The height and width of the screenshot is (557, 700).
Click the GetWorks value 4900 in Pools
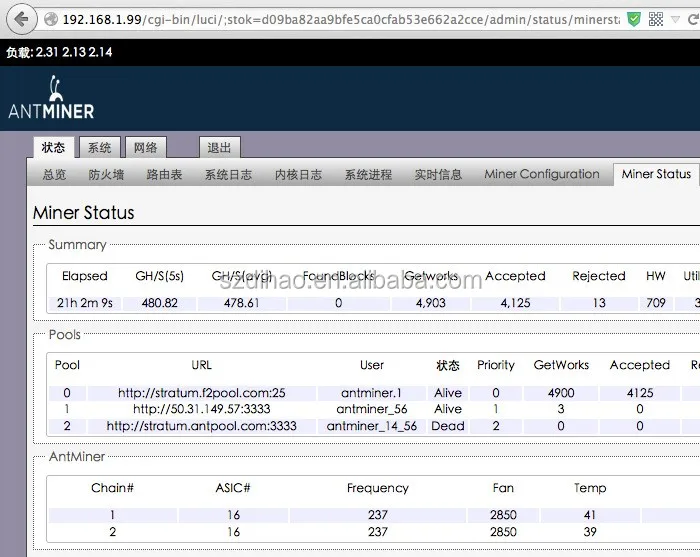point(561,393)
